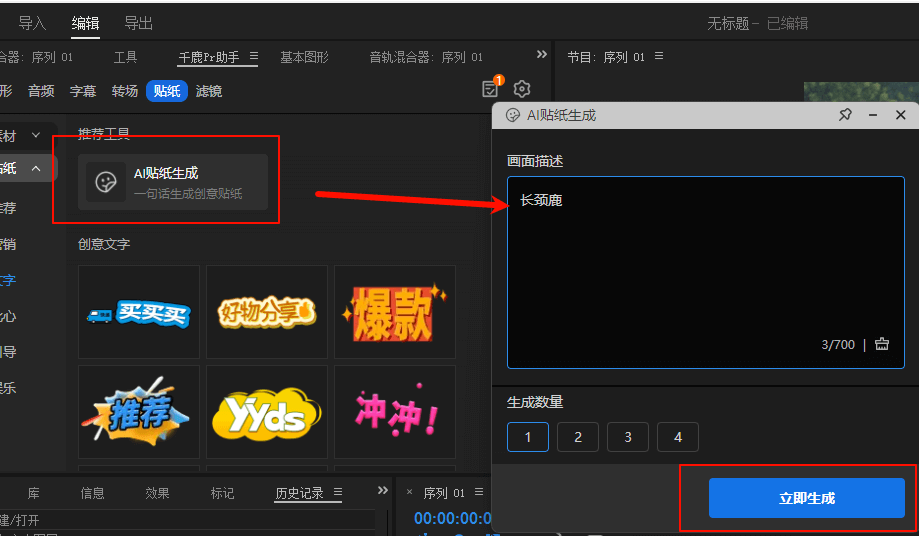Open the 基本图形 panel tab
The width and height of the screenshot is (919, 536).
304,57
